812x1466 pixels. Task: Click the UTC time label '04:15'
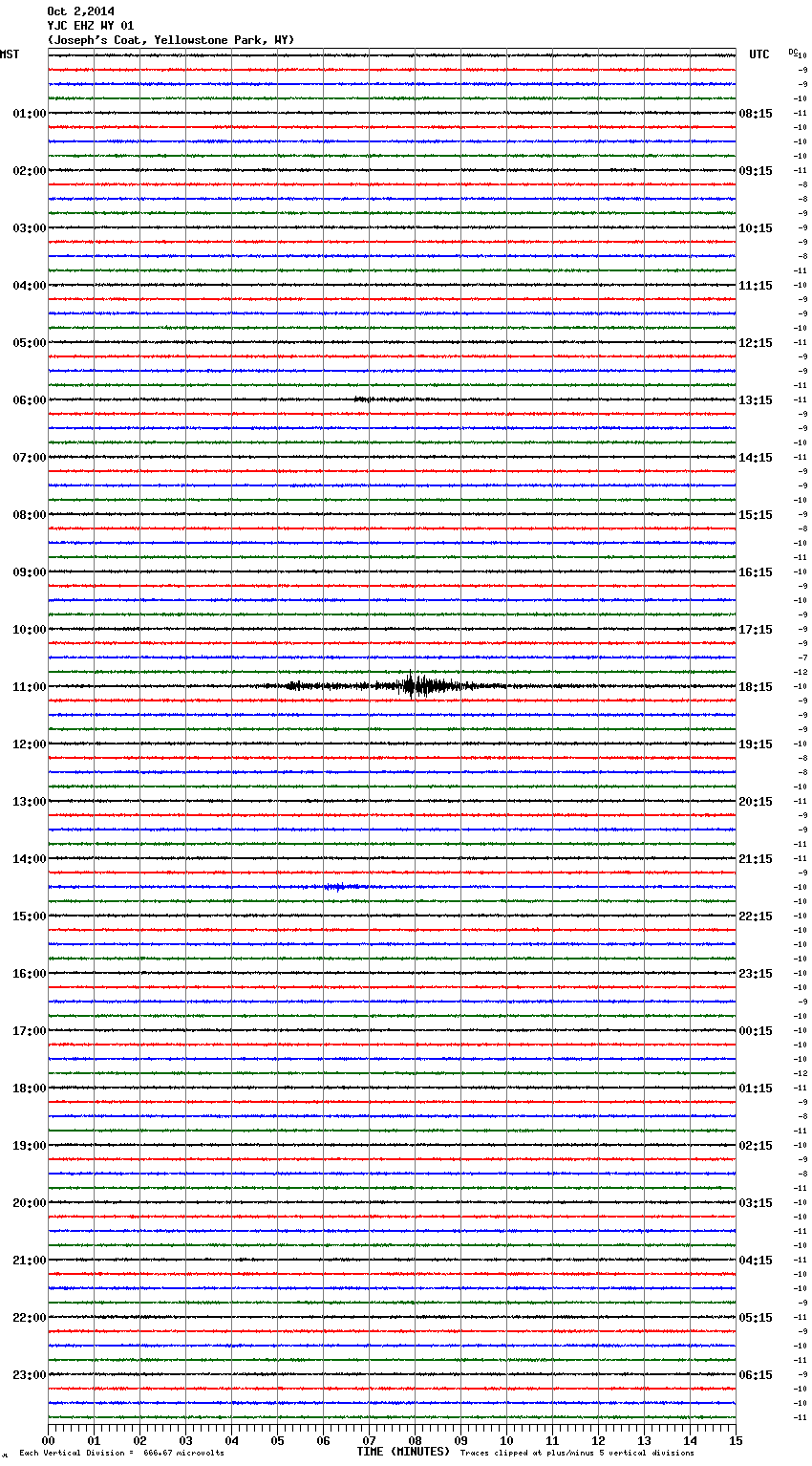(x=756, y=1261)
